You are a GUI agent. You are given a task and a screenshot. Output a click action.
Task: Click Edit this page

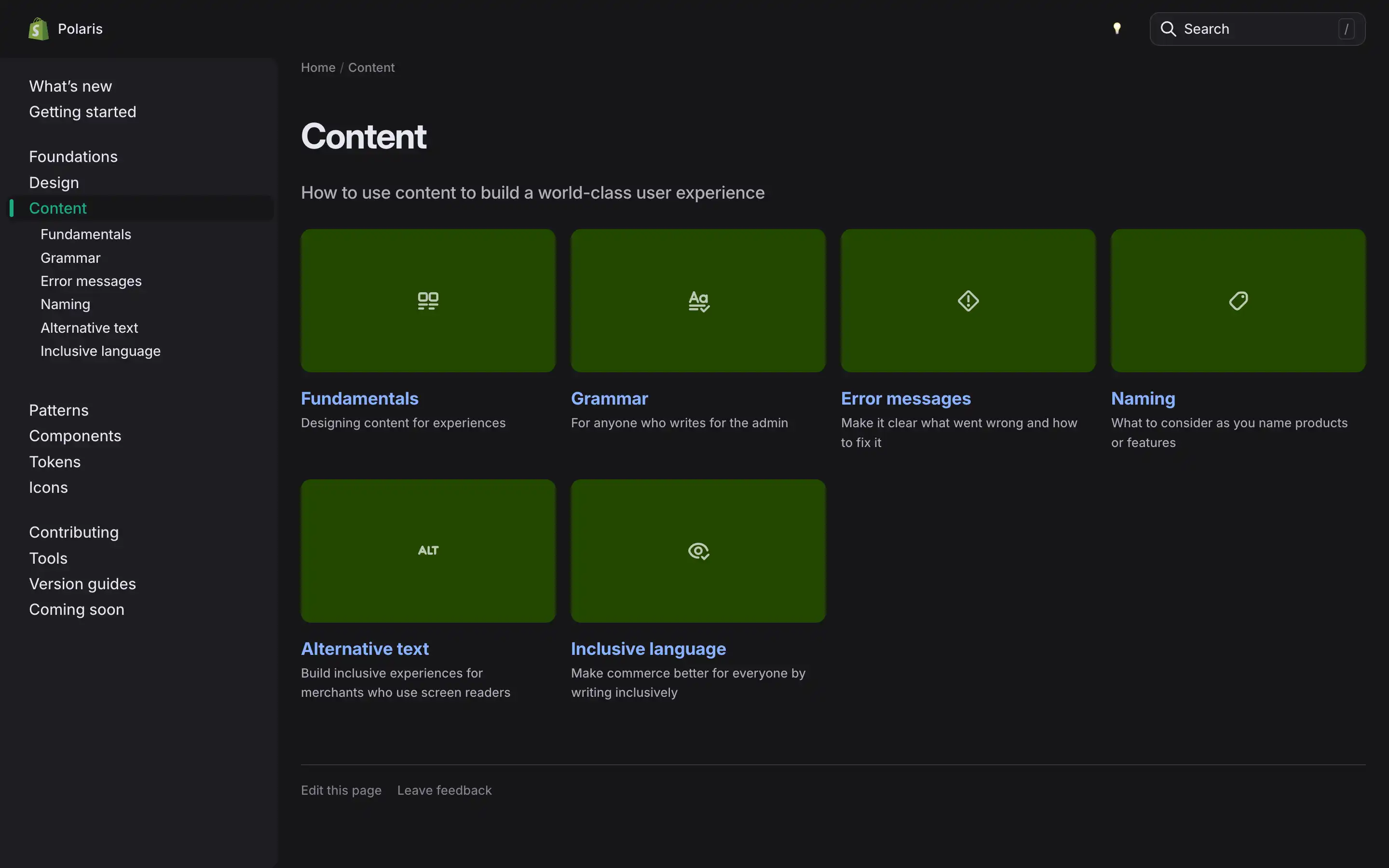341,790
